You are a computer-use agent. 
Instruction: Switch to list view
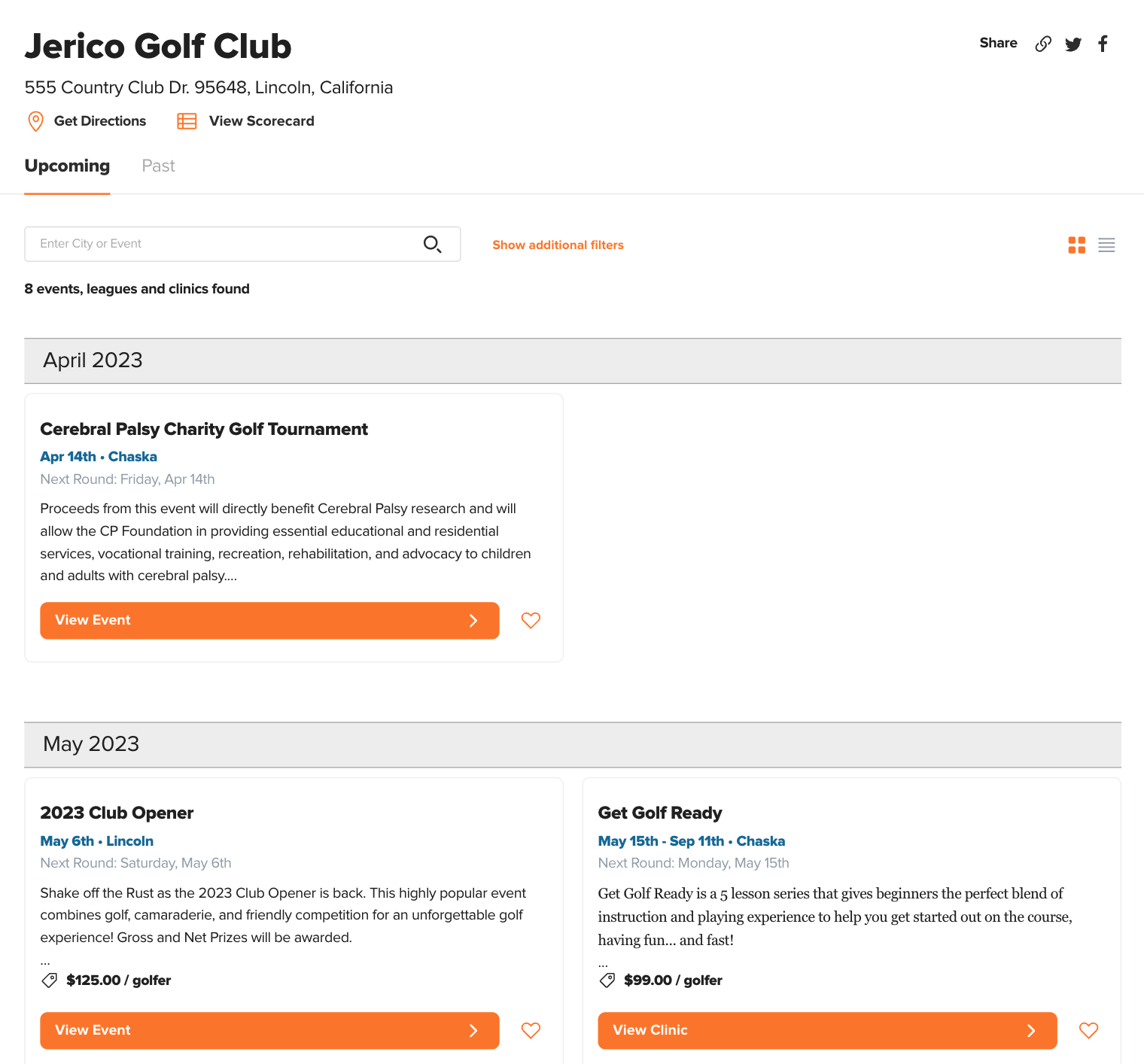[1106, 245]
